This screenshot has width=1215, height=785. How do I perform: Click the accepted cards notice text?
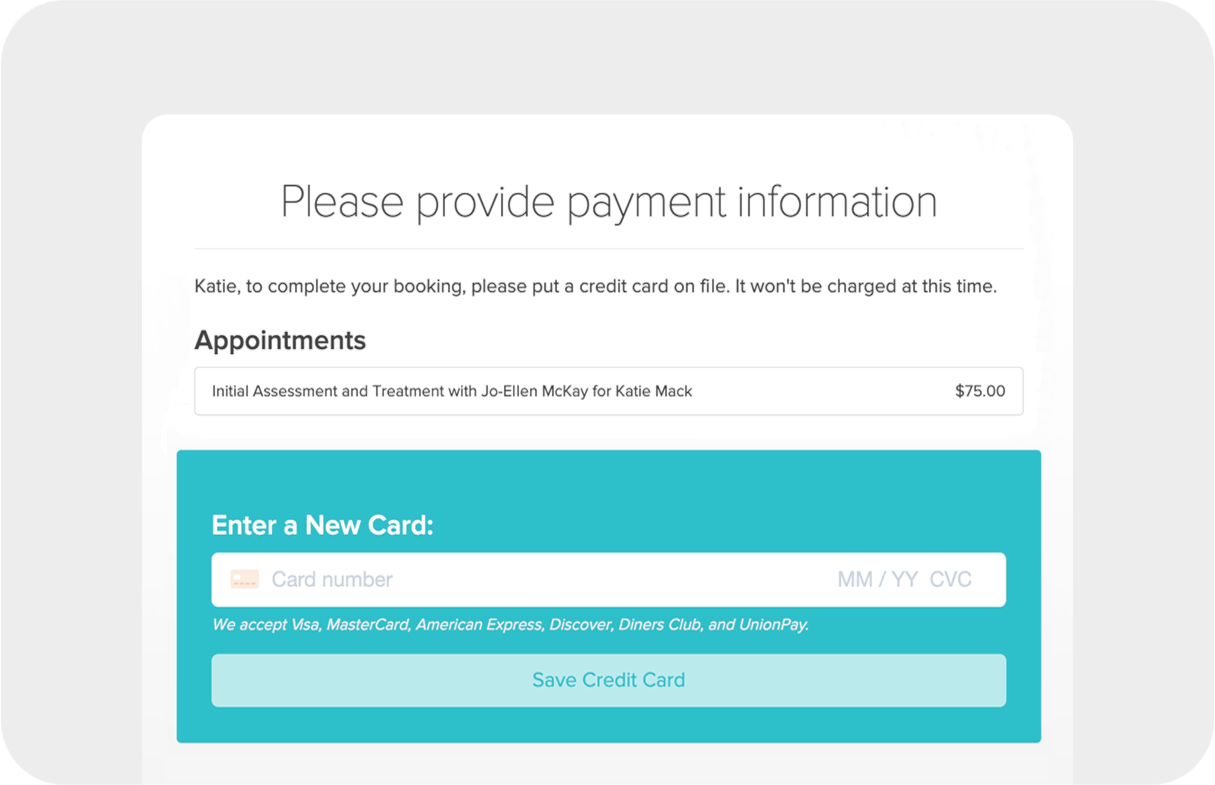[x=510, y=624]
